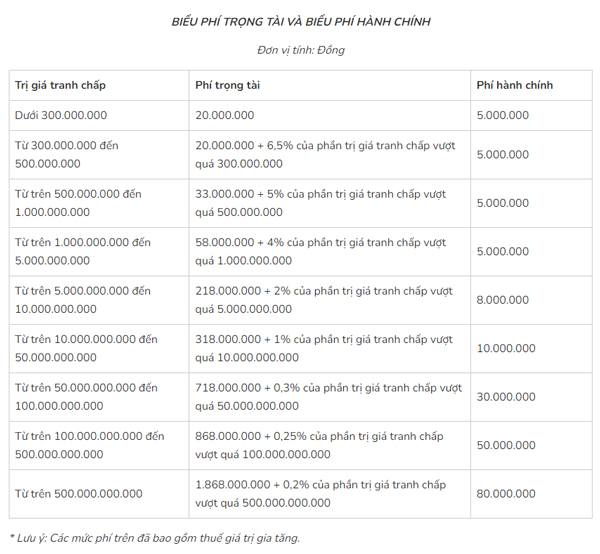This screenshot has width=600, height=554.
Task: Select the 'Trị giá tranh chấp' column header
Action: point(99,85)
